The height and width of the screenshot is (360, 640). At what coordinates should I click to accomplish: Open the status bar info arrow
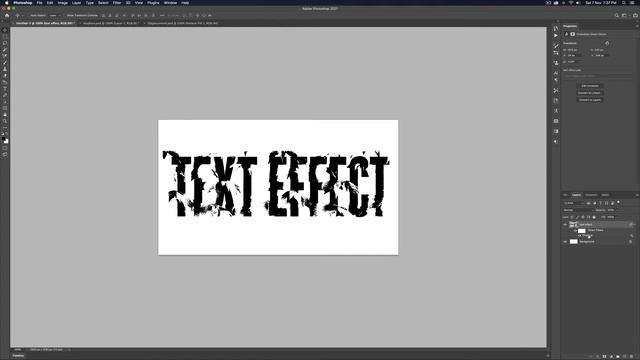[x=69, y=350]
